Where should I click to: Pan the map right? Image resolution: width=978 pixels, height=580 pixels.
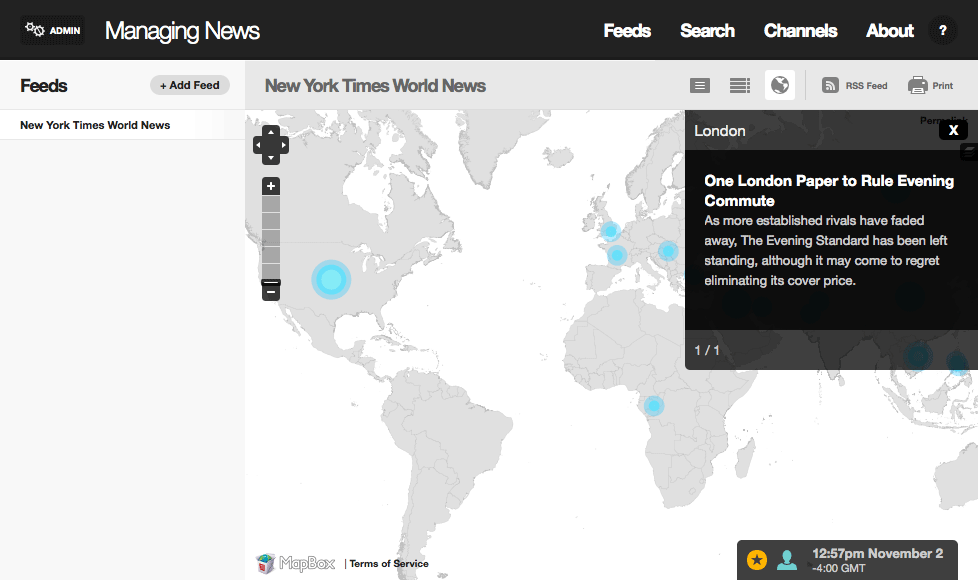tap(284, 145)
